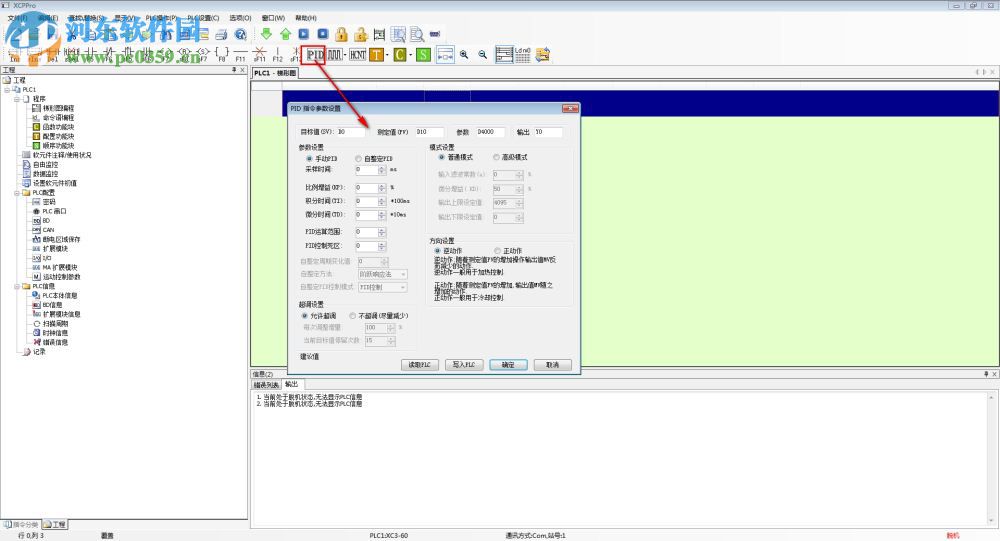This screenshot has height=541, width=1000.
Task: Click the 采样时间 spinner arrows
Action: coord(381,170)
